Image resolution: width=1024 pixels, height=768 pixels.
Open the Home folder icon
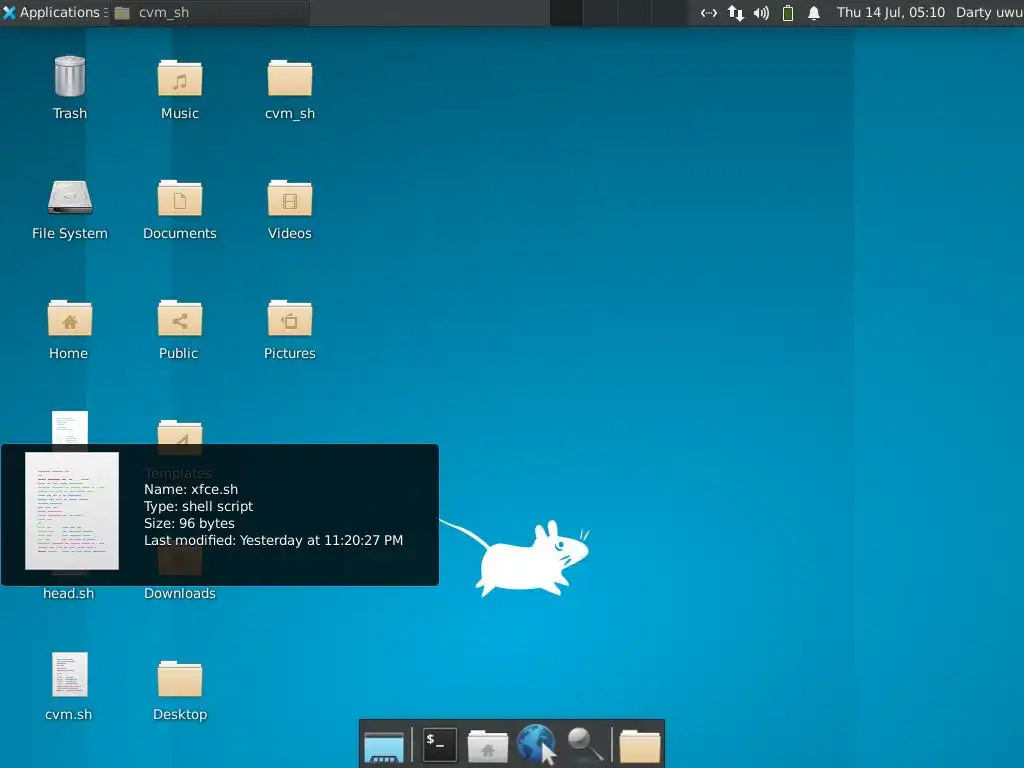click(70, 319)
